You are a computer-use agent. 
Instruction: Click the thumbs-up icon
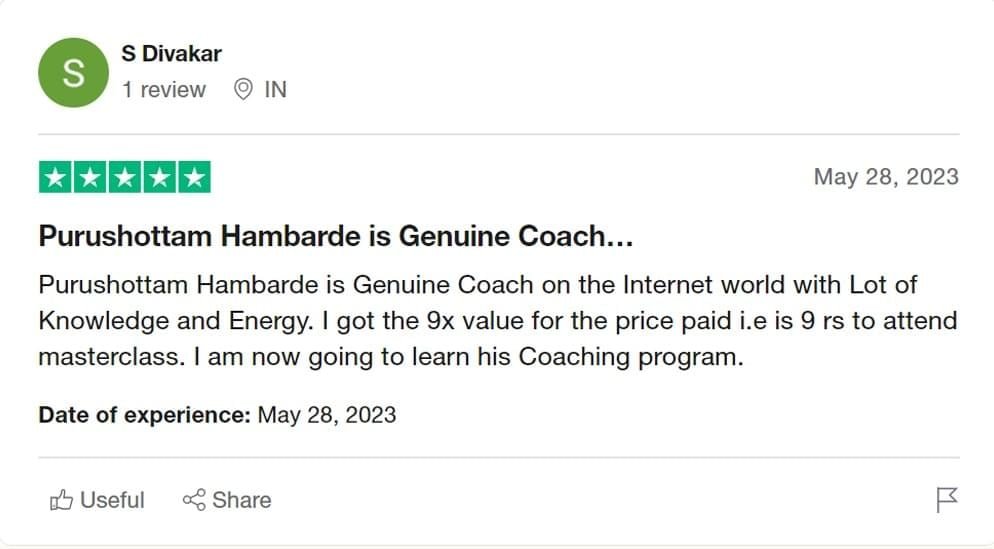pos(61,500)
